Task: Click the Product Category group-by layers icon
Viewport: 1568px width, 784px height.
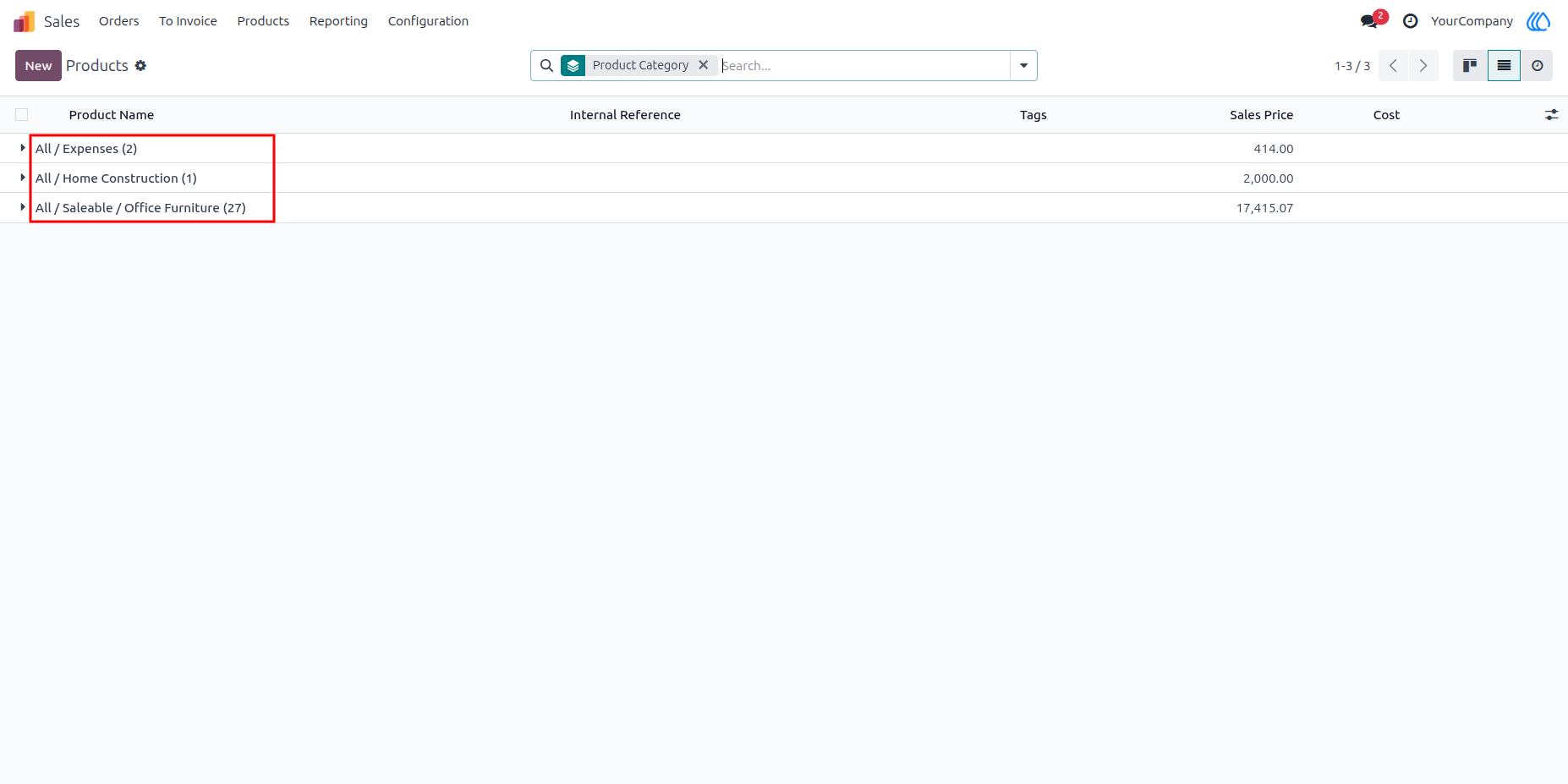Action: click(573, 65)
